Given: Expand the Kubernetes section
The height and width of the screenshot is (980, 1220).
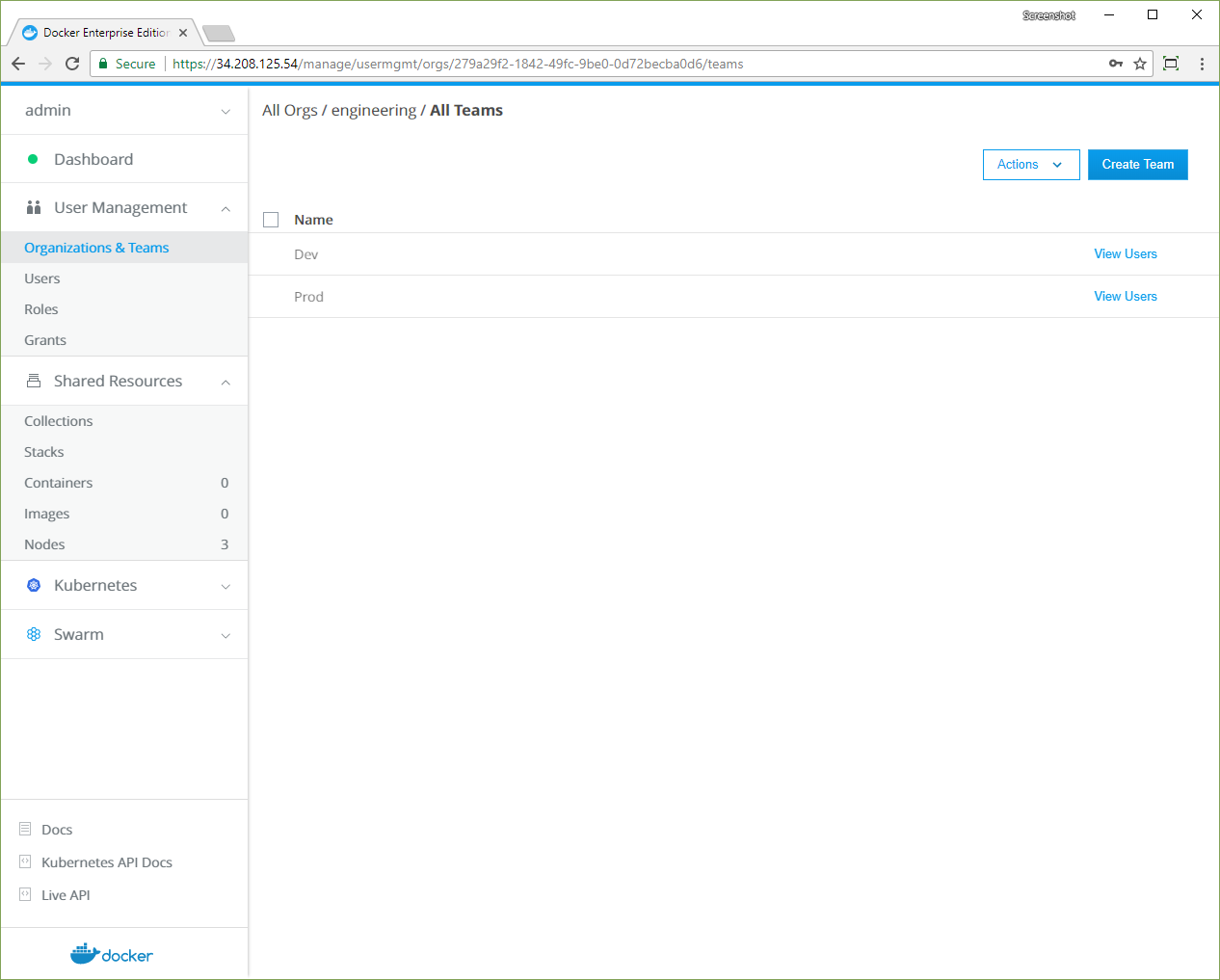Looking at the screenshot, I should (225, 587).
